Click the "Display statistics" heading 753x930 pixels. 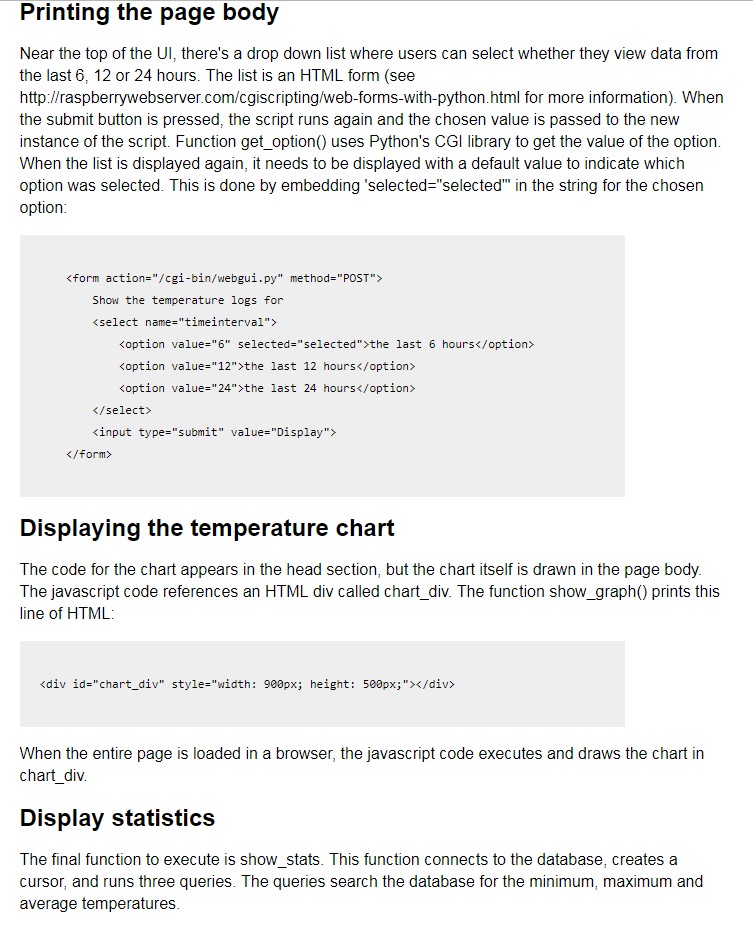(117, 818)
